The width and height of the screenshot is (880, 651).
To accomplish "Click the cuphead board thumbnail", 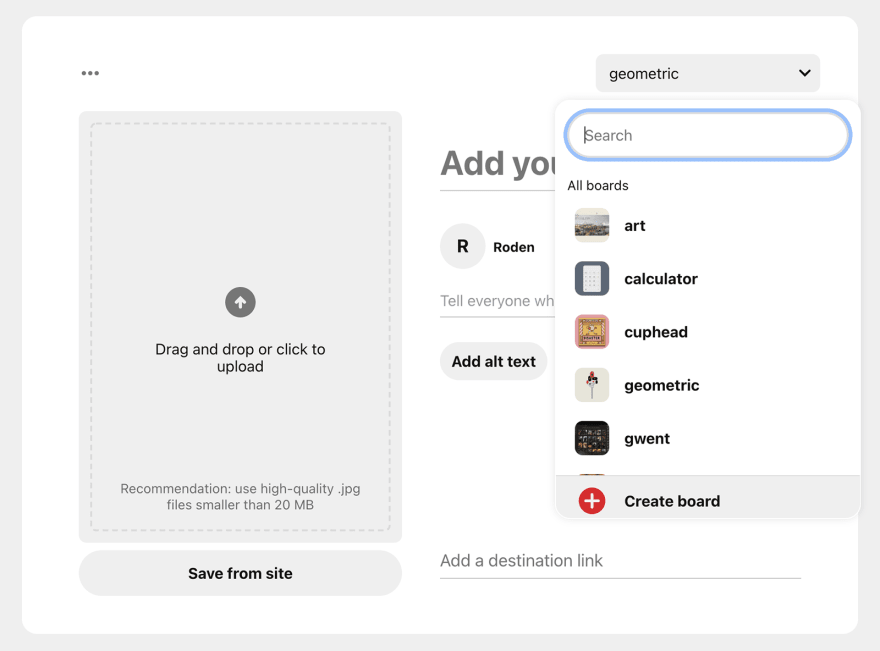I will pyautogui.click(x=592, y=332).
